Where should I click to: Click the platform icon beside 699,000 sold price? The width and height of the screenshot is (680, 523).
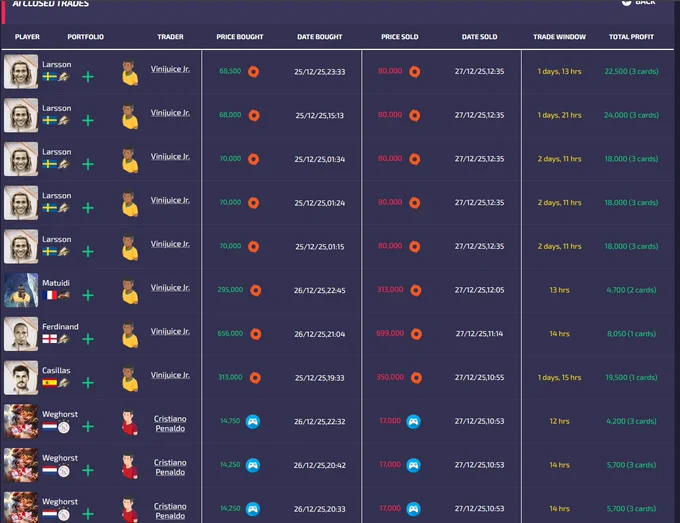(x=416, y=334)
